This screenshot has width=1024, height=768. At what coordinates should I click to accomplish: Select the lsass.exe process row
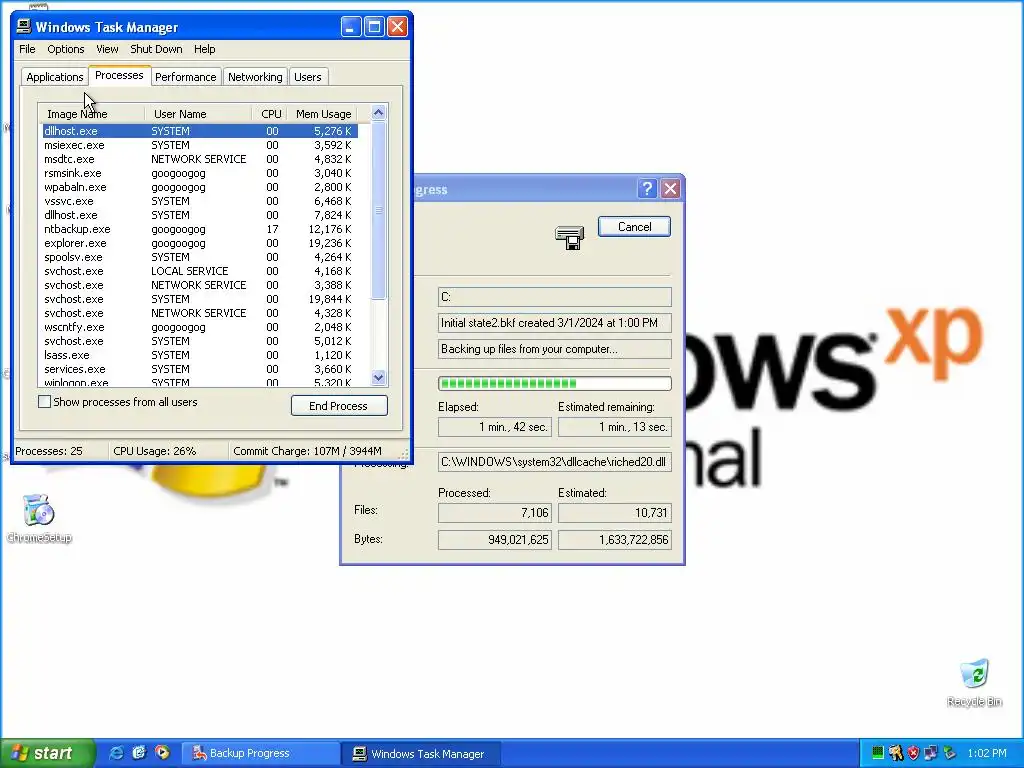pyautogui.click(x=199, y=355)
